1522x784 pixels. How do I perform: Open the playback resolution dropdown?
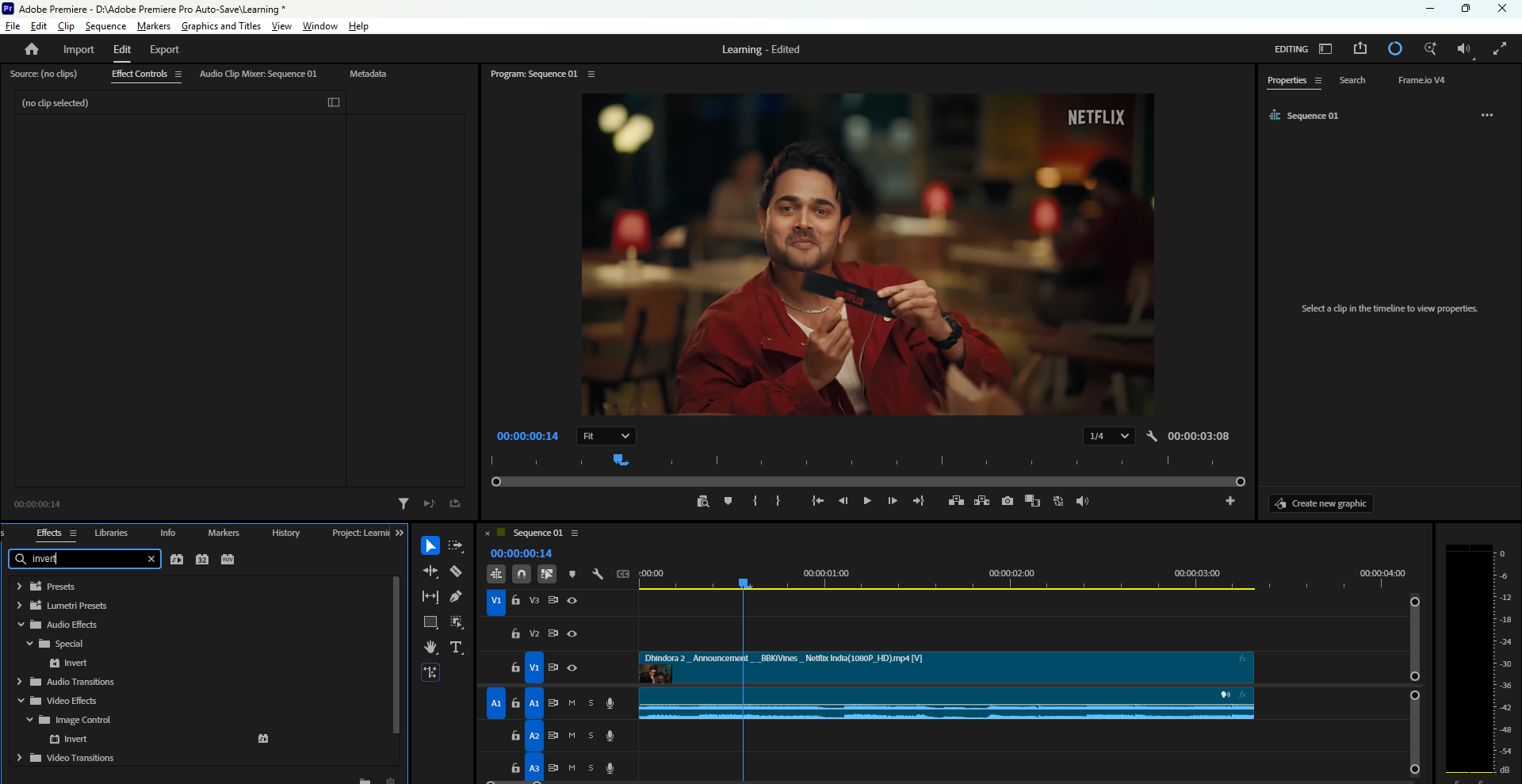tap(1109, 436)
